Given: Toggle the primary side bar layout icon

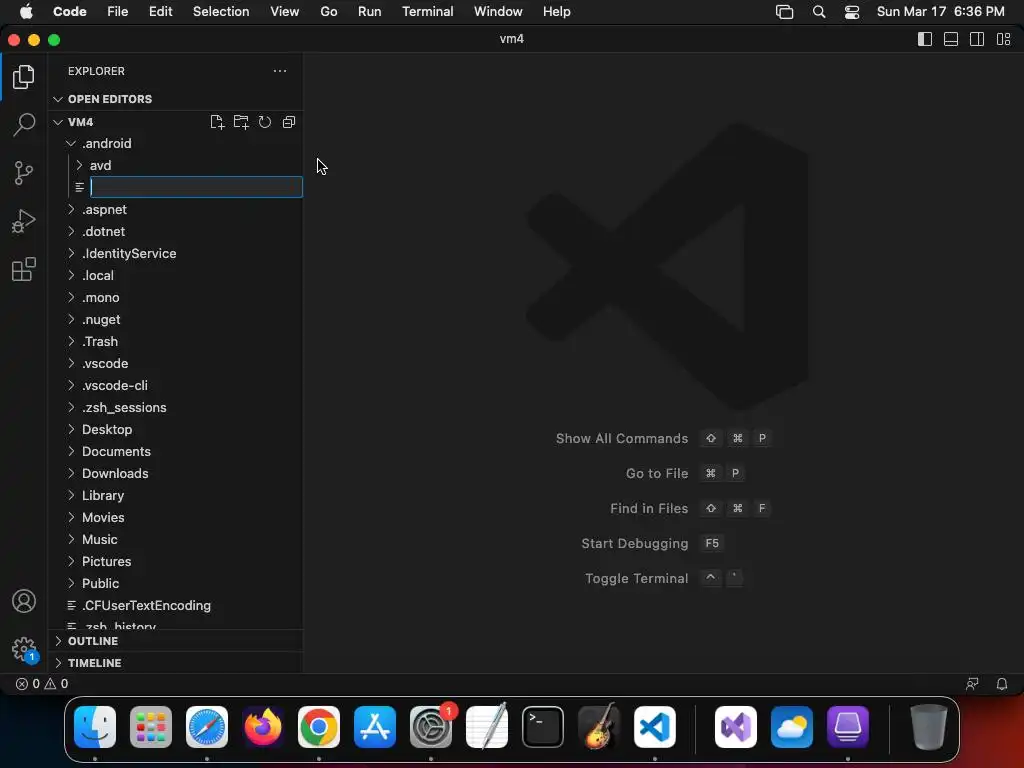Looking at the screenshot, I should tap(925, 39).
